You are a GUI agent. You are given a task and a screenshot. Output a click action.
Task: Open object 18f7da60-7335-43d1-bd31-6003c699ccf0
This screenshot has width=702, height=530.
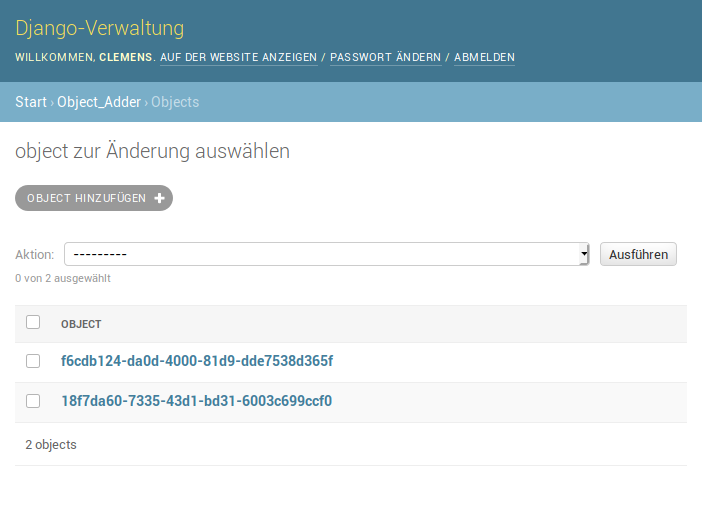196,401
